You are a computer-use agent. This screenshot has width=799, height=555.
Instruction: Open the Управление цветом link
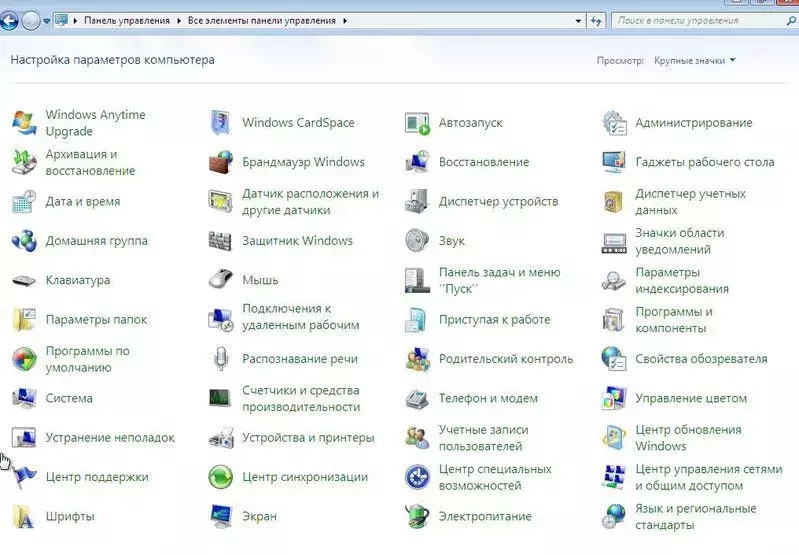[x=691, y=398]
